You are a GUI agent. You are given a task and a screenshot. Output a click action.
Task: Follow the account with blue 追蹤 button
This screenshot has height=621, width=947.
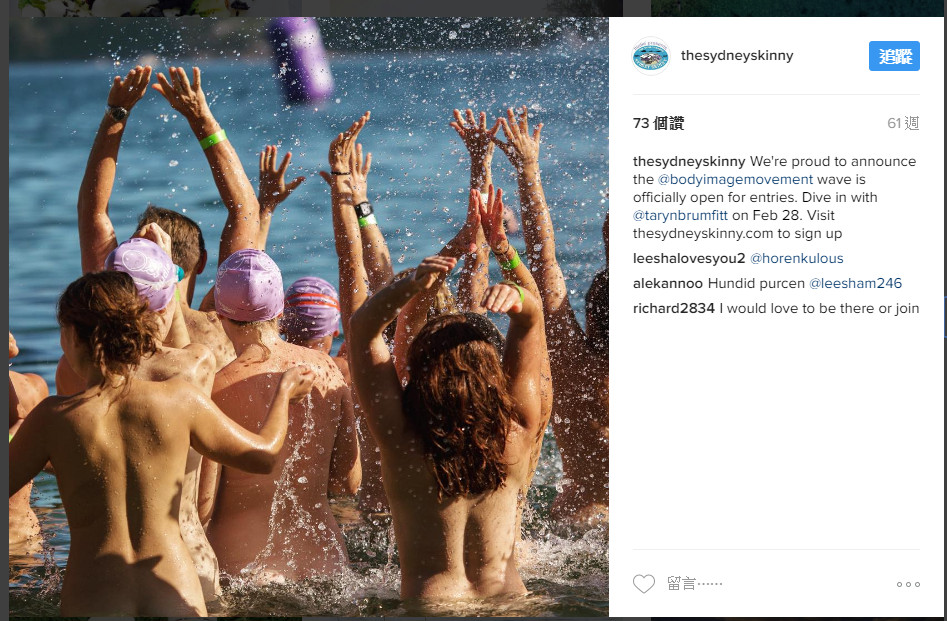(894, 56)
